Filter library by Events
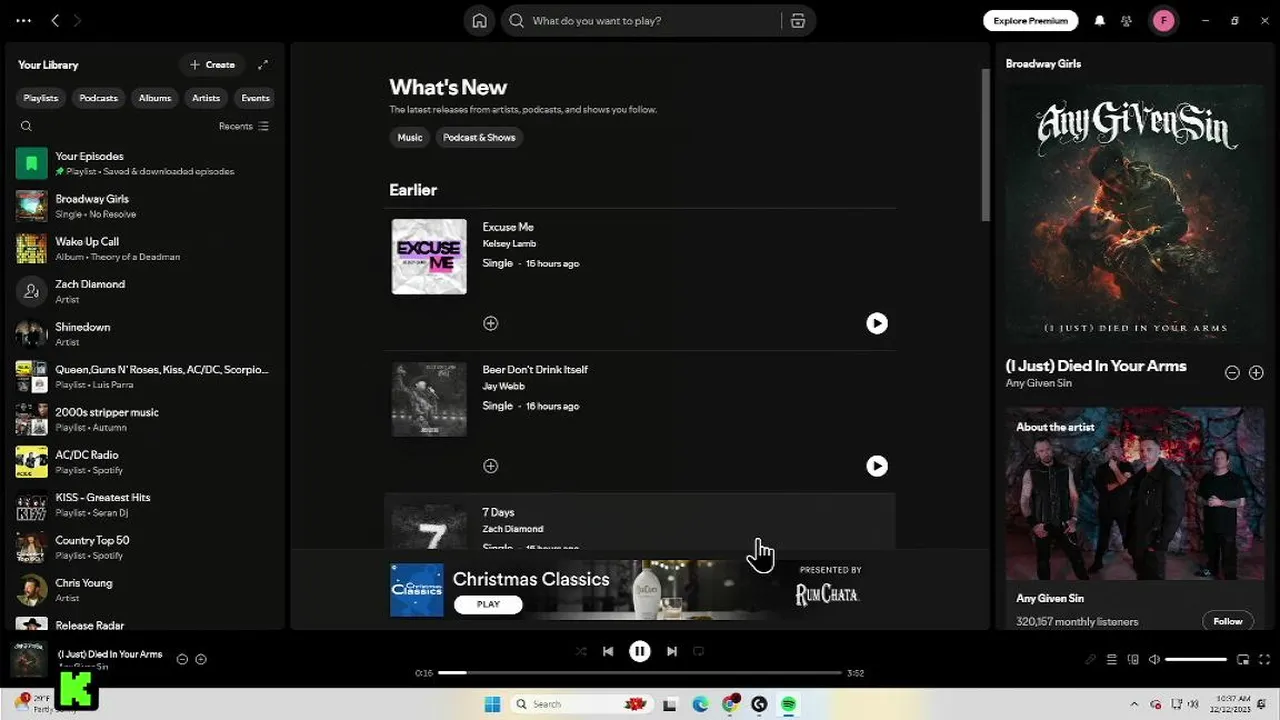Screen dimensions: 1280x720 click(x=255, y=98)
